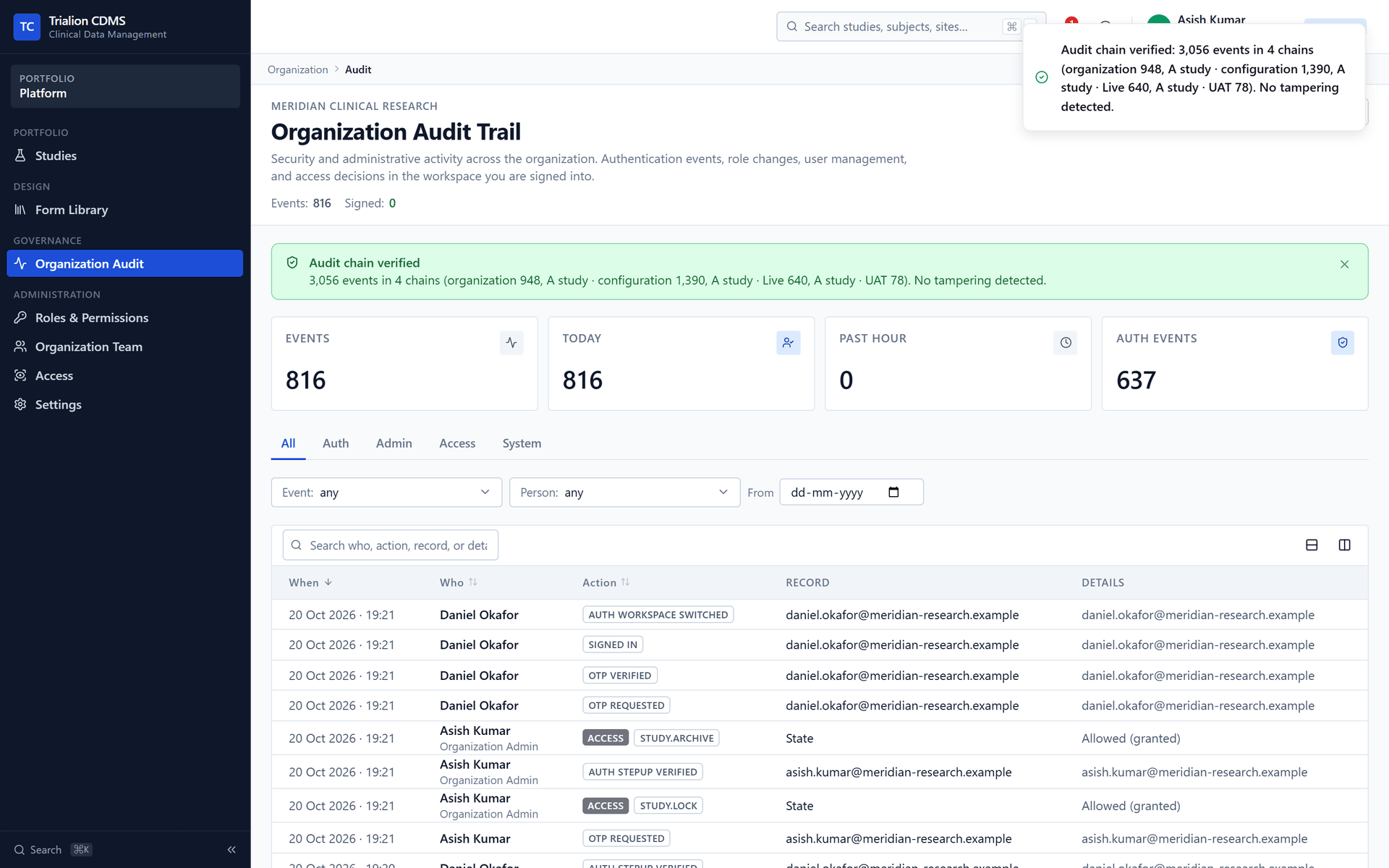
Task: Open the Portfolio Platform switcher
Action: (125, 86)
